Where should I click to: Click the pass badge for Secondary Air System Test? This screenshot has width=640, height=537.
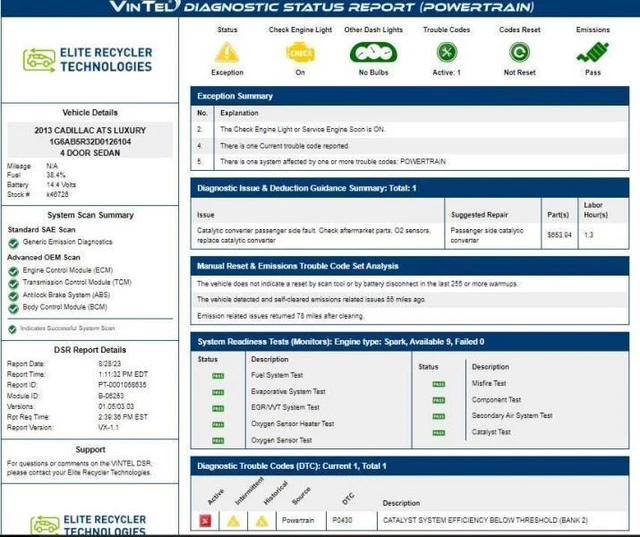pyautogui.click(x=438, y=416)
